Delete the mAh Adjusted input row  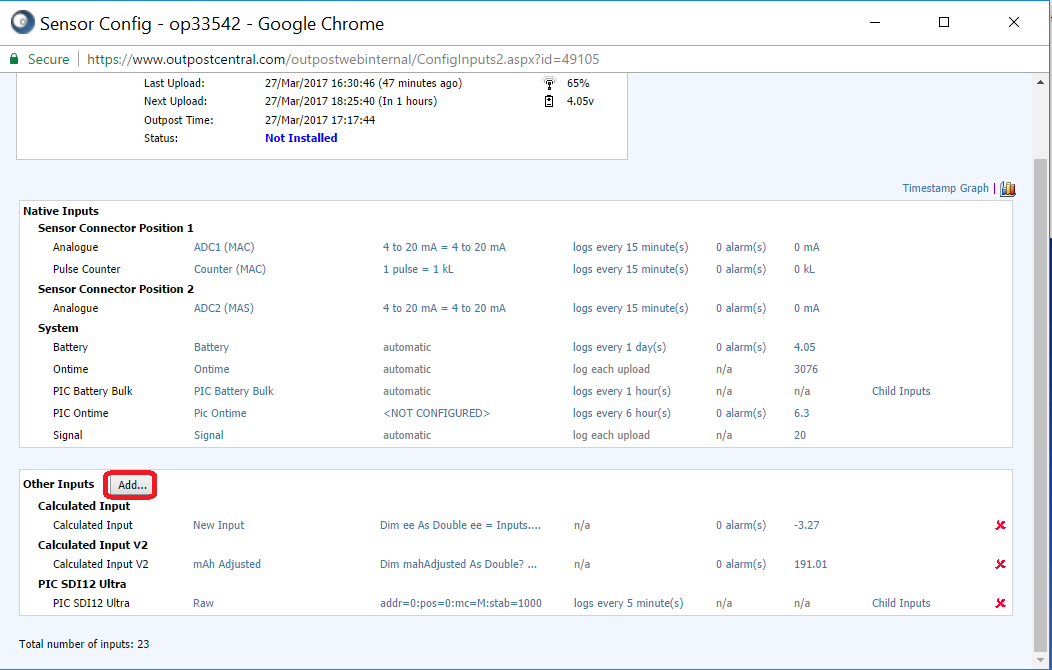click(x=1000, y=564)
